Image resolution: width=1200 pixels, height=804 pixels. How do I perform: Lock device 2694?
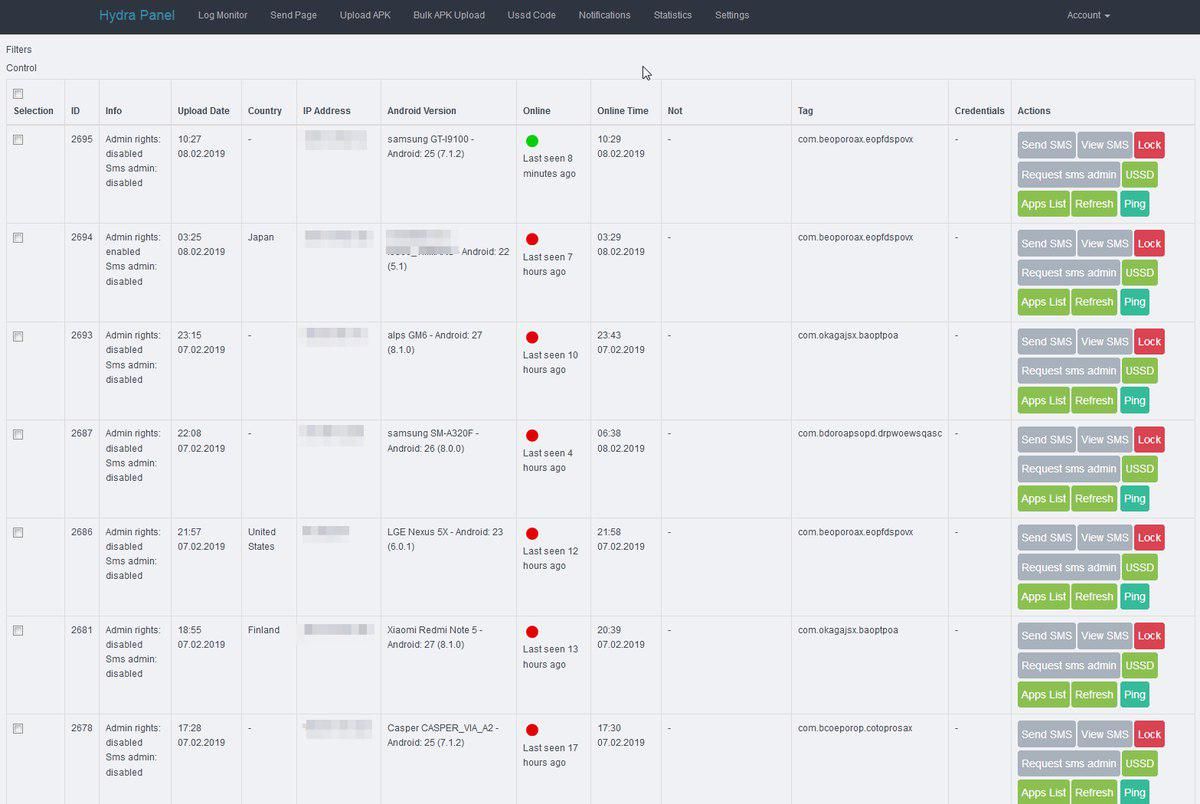[1150, 243]
